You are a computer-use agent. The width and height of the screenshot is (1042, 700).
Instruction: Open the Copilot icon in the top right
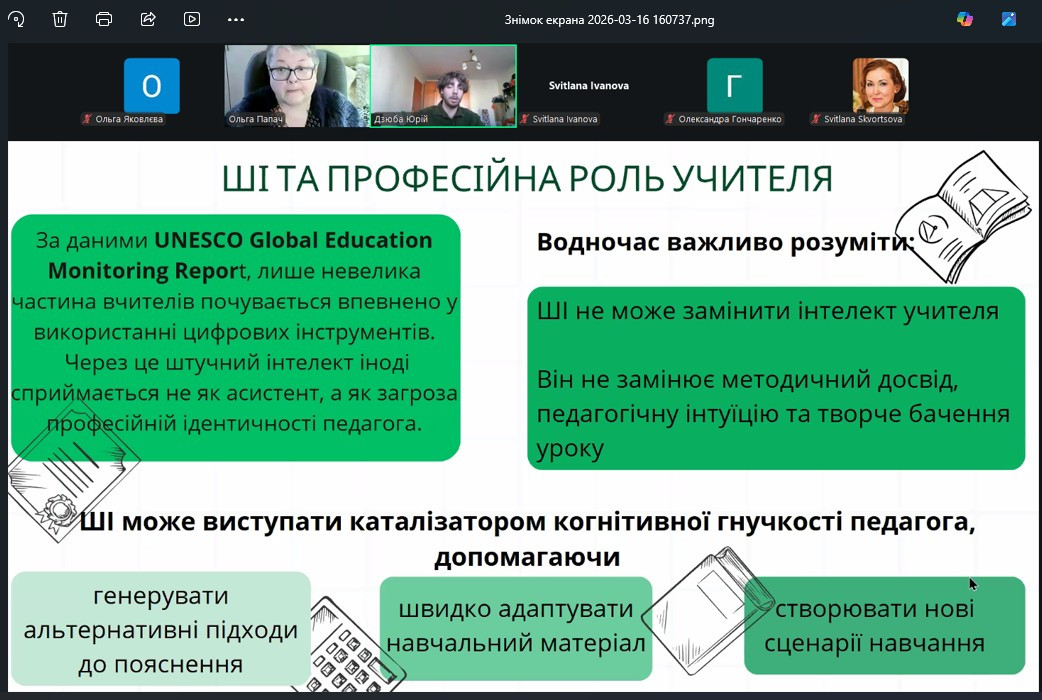pos(965,19)
